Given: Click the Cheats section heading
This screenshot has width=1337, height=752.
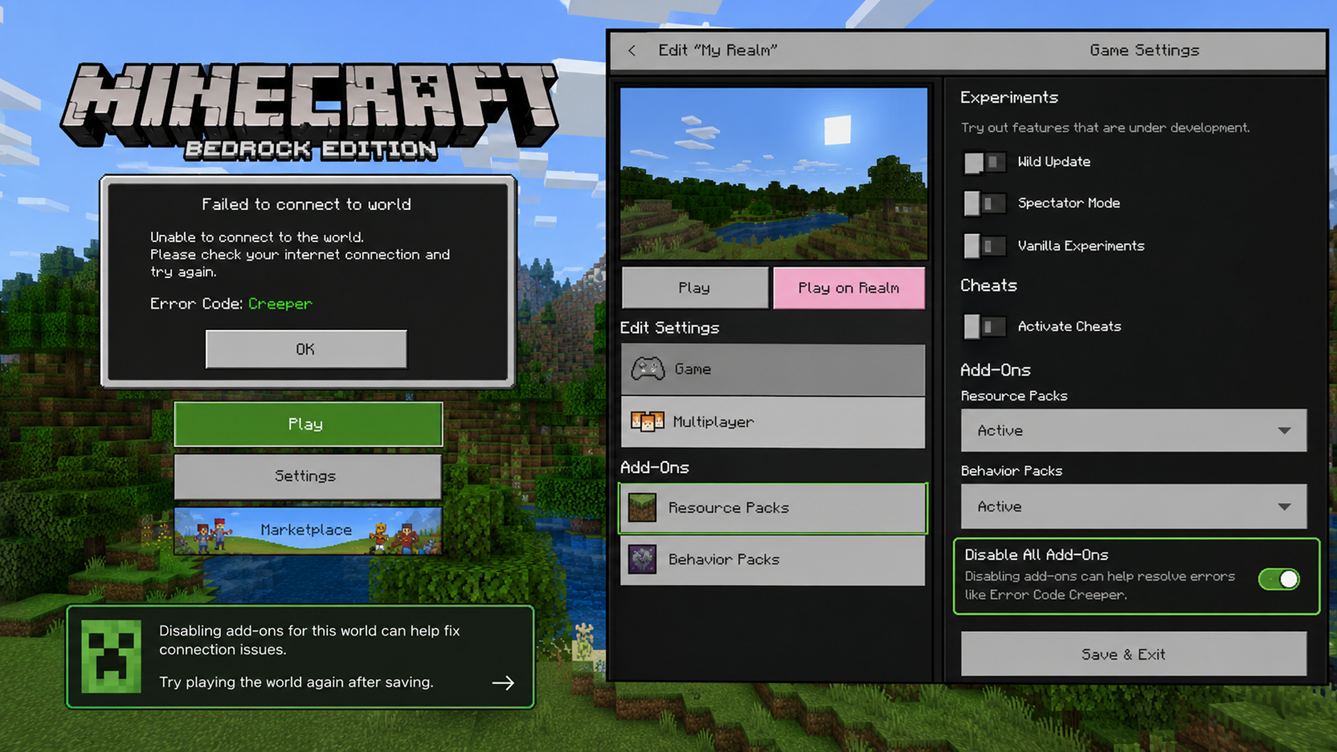Looking at the screenshot, I should pyautogui.click(x=988, y=286).
